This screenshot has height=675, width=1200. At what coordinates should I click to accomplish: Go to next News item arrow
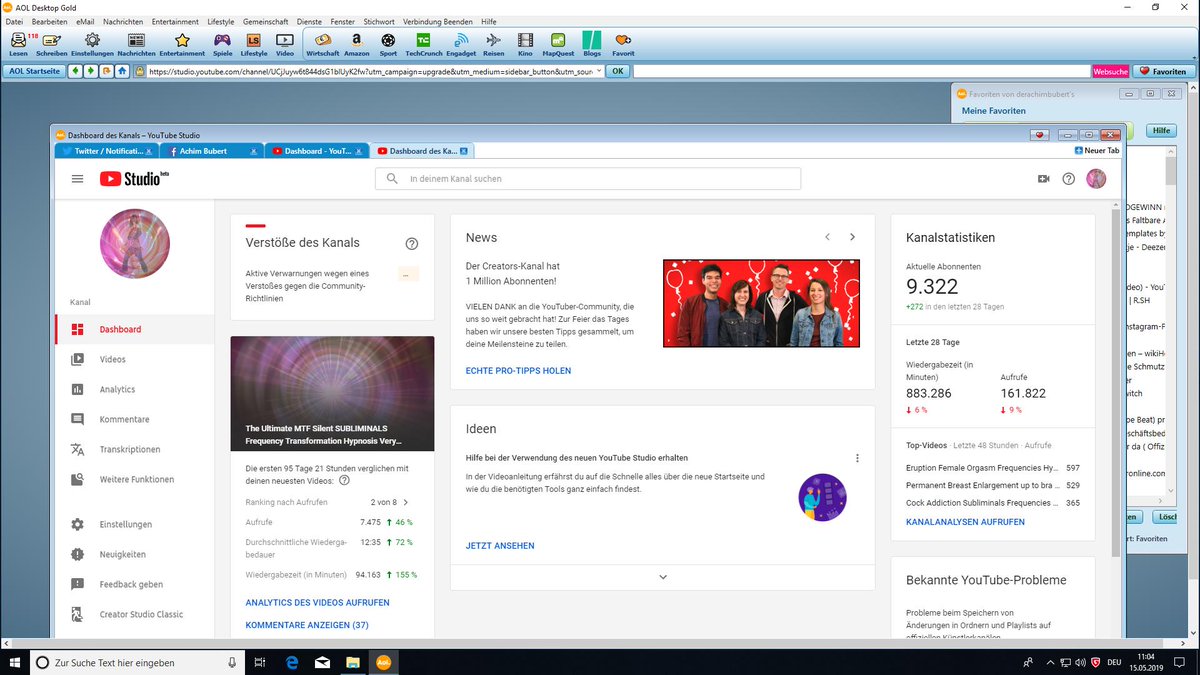(852, 237)
